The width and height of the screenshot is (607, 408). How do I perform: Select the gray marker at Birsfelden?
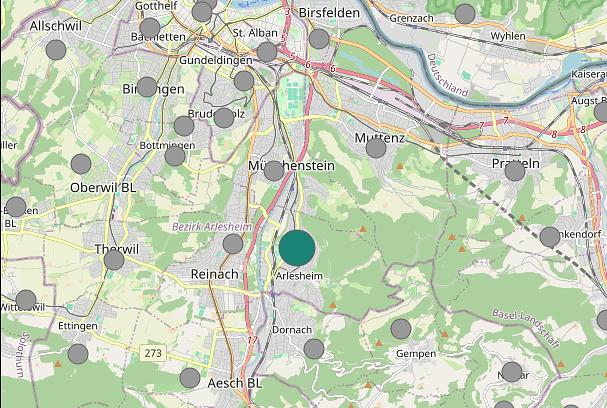319,39
